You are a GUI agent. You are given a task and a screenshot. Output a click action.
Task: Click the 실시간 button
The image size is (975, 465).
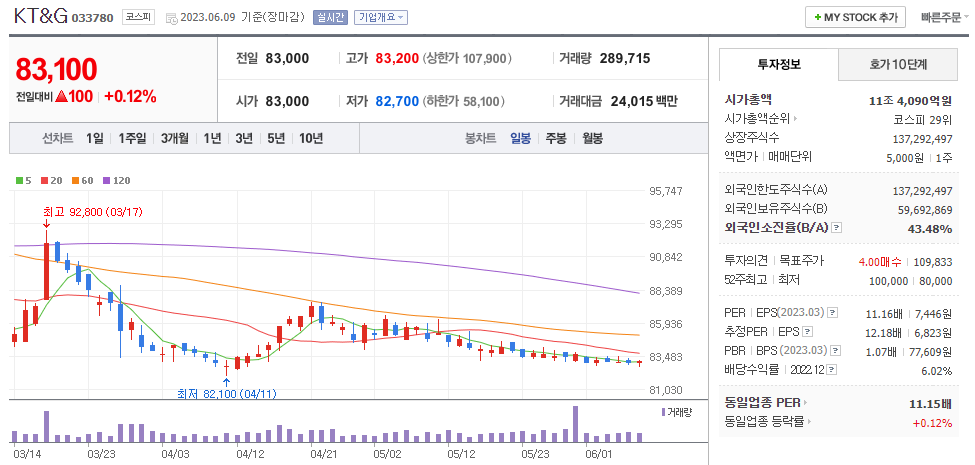[x=330, y=17]
